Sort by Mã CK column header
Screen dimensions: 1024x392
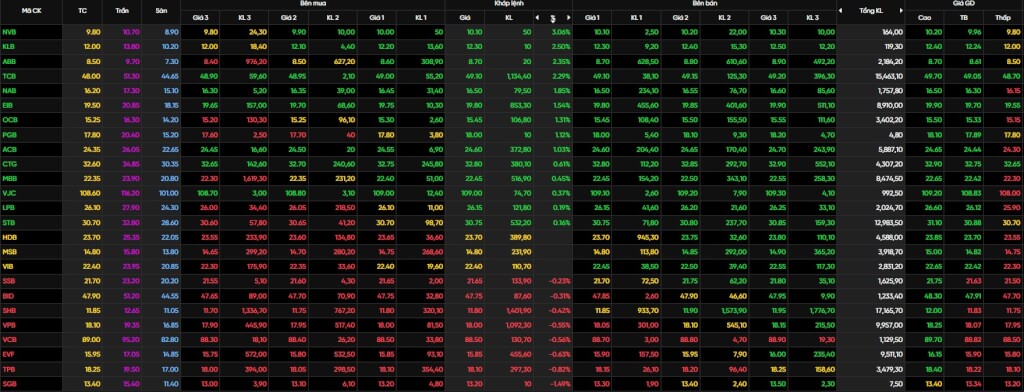31,11
